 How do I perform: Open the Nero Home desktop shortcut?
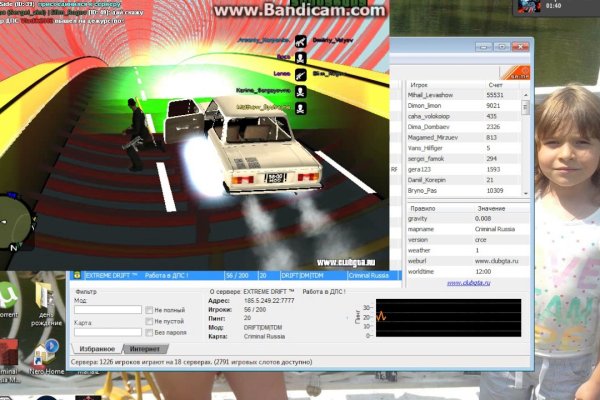(46, 357)
